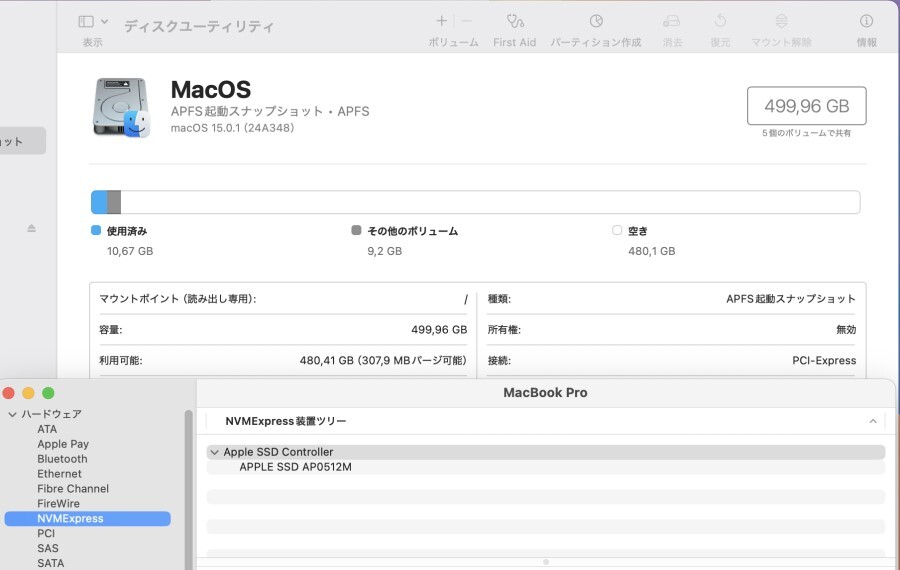Click the 無効 ownership value
Screen dimensions: 900x570
pyautogui.click(x=846, y=329)
